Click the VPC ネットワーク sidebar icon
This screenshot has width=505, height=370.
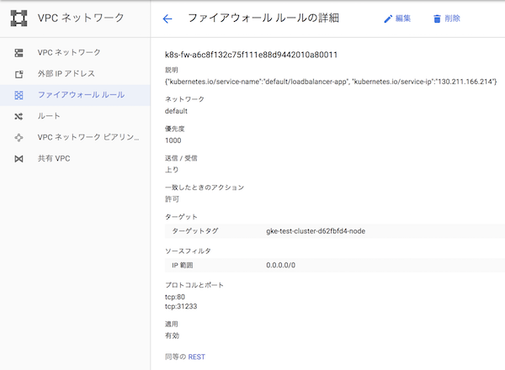[x=19, y=53]
